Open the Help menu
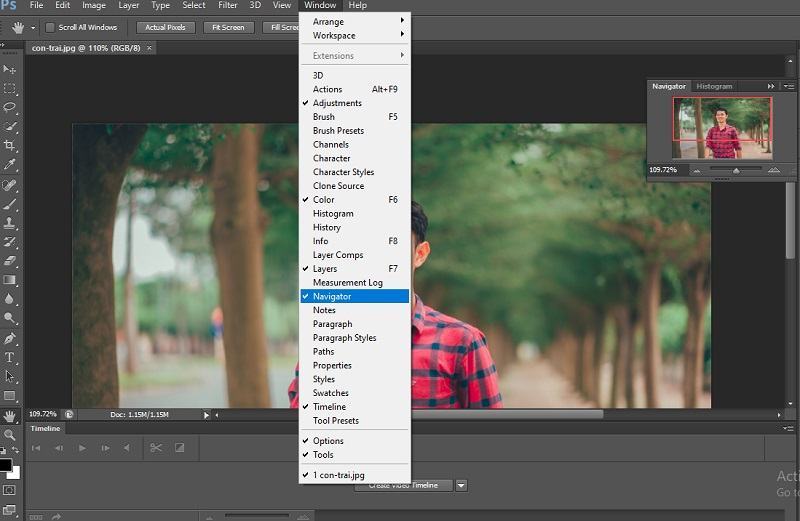 (358, 6)
